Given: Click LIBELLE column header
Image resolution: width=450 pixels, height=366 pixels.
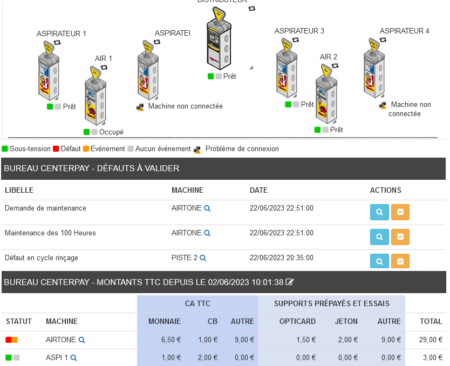Looking at the screenshot, I should pyautogui.click(x=19, y=190).
